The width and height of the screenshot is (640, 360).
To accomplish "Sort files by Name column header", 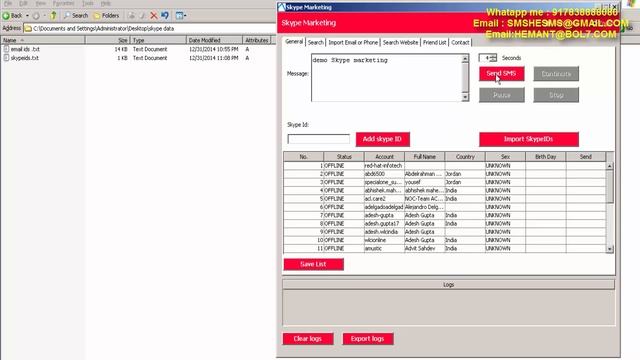I will [43, 40].
